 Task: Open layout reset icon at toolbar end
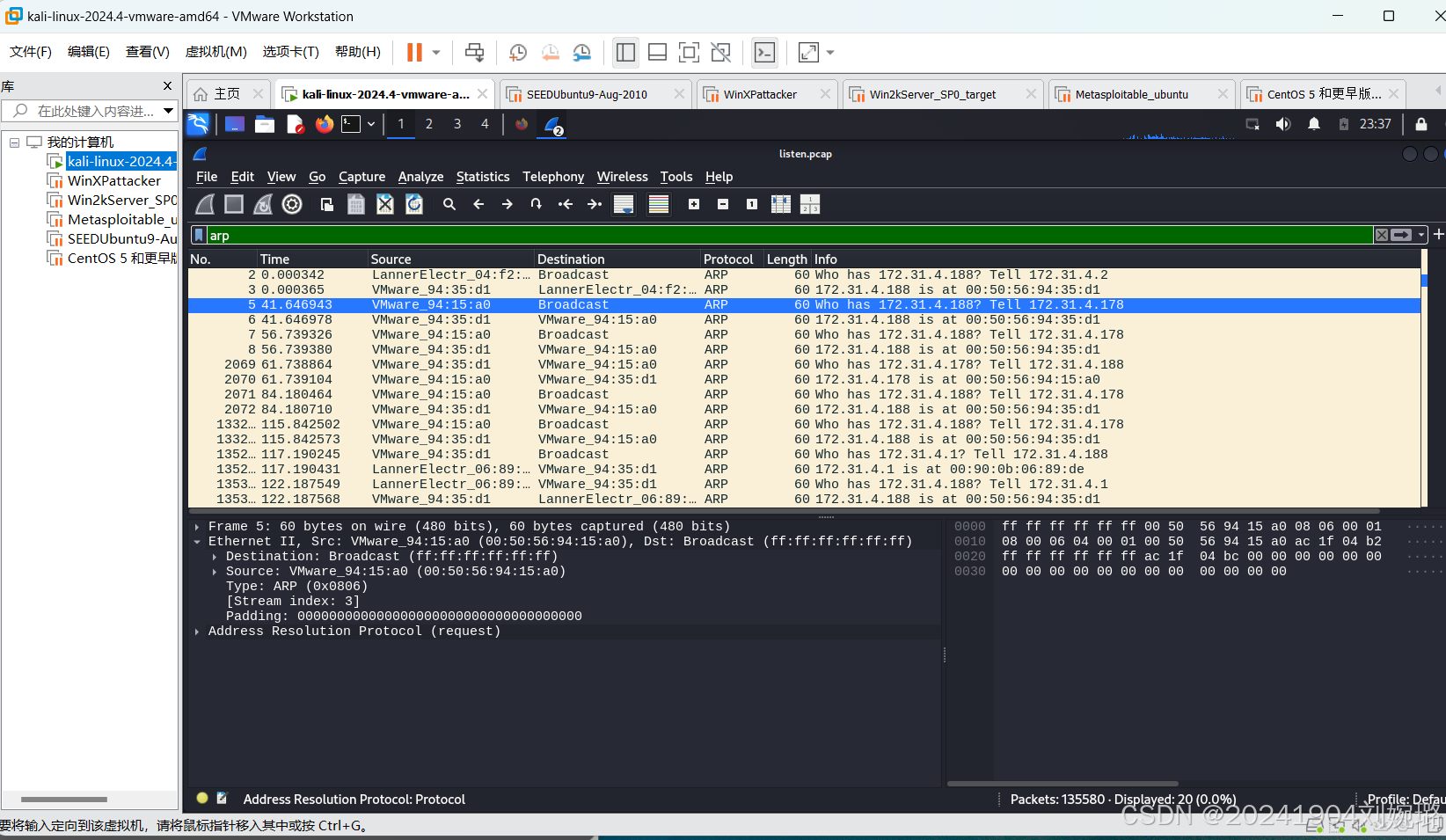point(810,204)
